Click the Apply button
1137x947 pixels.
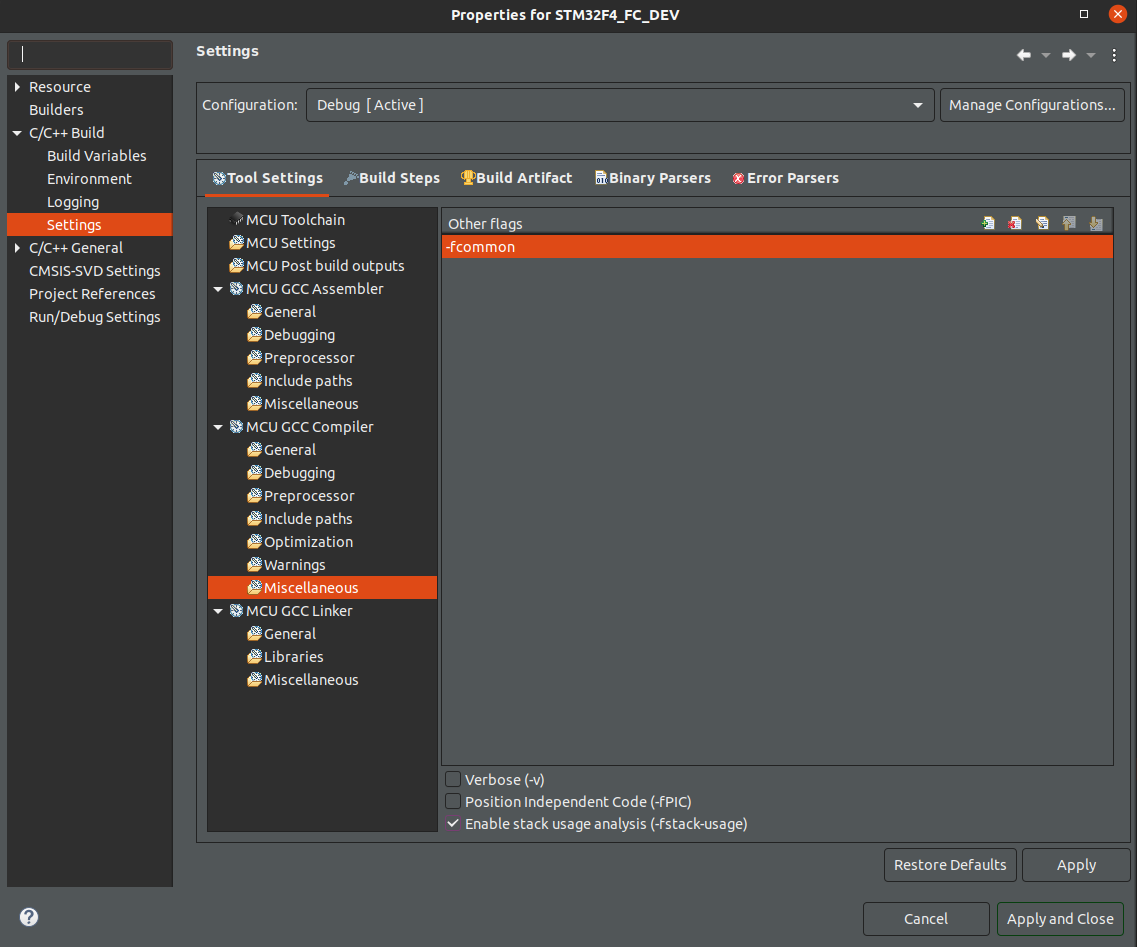coord(1076,865)
